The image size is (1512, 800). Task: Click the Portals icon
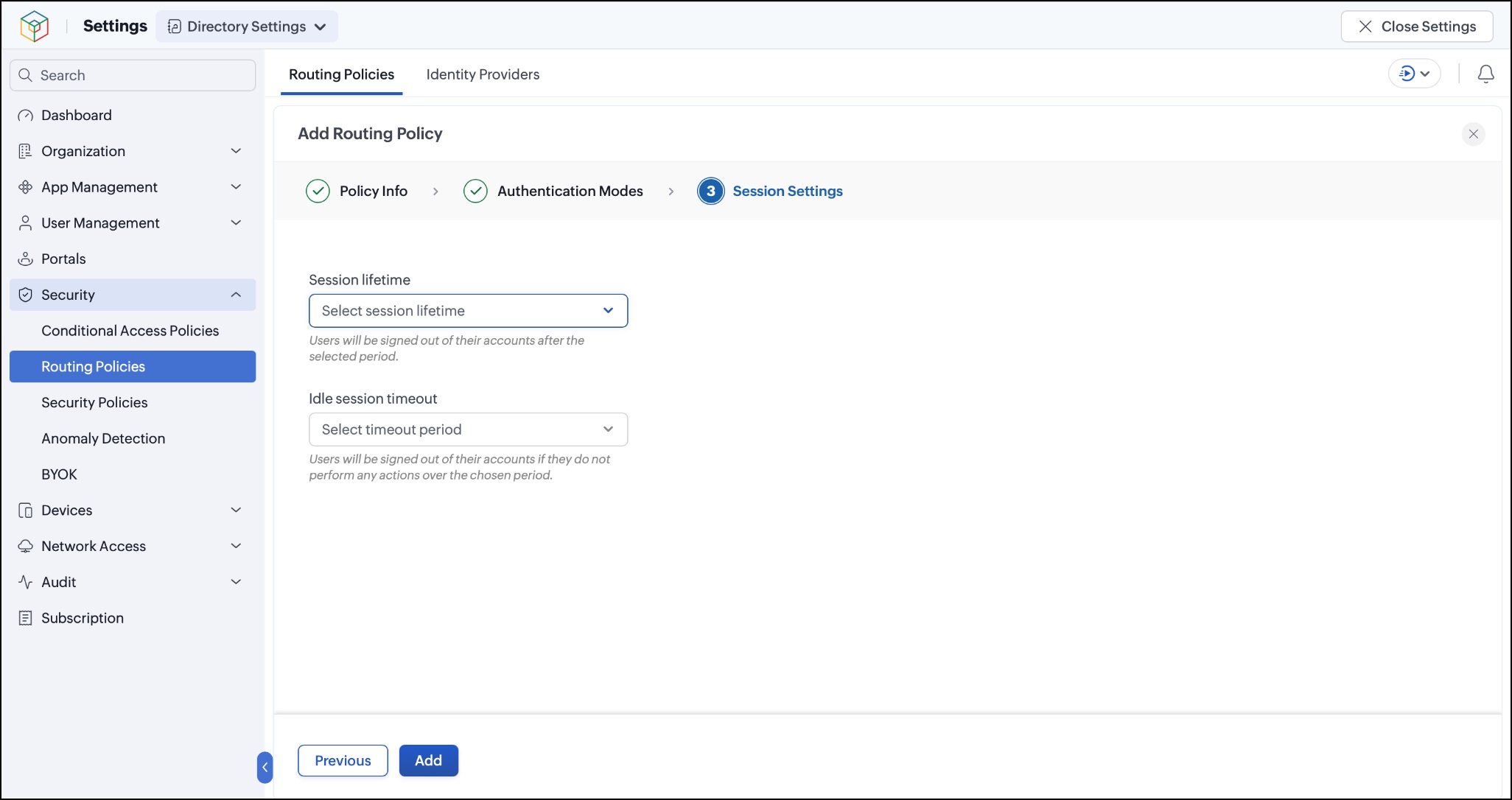[26, 259]
